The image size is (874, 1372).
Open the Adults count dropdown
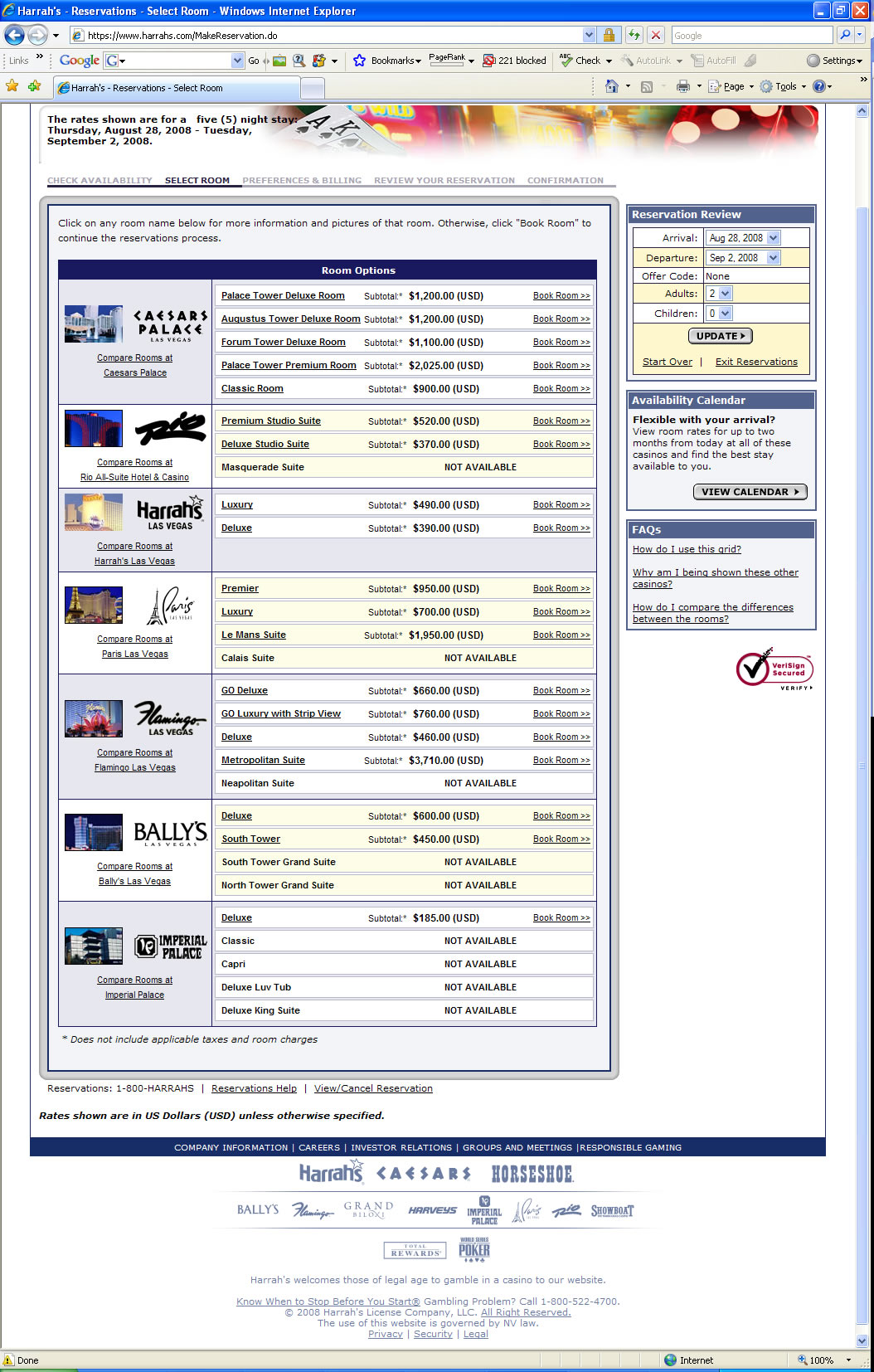(726, 294)
